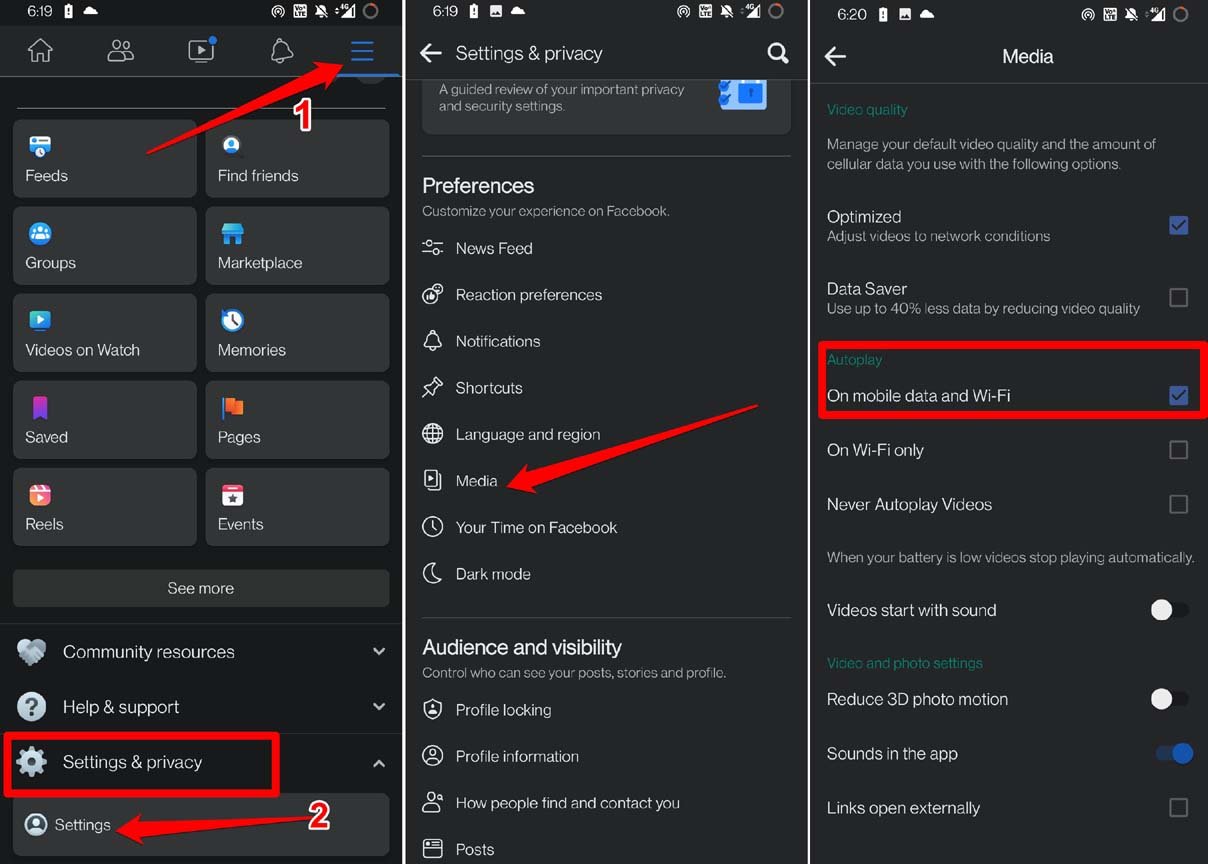Open Posts setting
This screenshot has width=1208, height=864.
[x=606, y=849]
